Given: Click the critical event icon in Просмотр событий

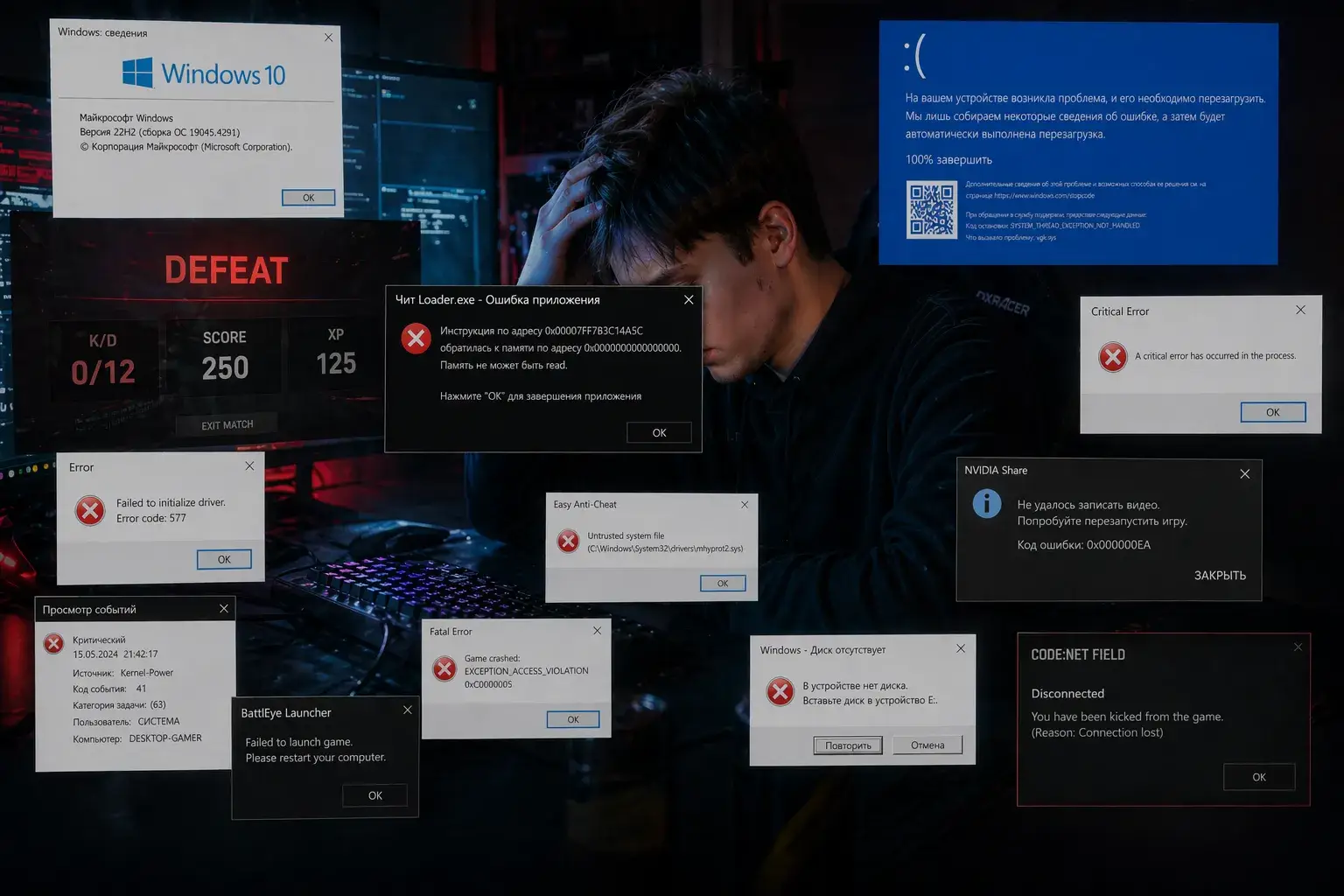Looking at the screenshot, I should pos(53,643).
